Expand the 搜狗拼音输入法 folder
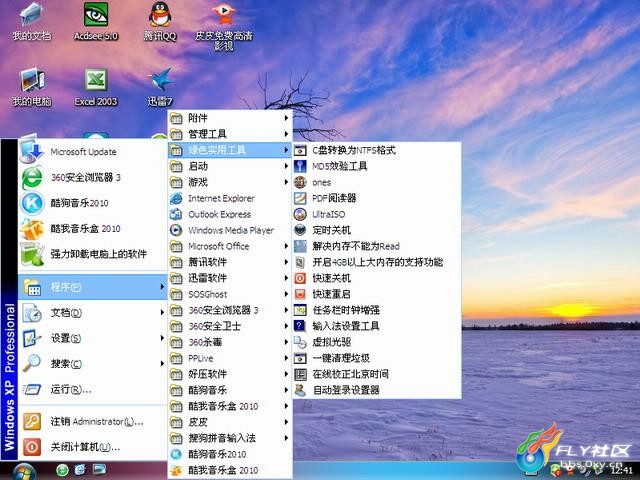The image size is (640, 480). click(x=230, y=438)
